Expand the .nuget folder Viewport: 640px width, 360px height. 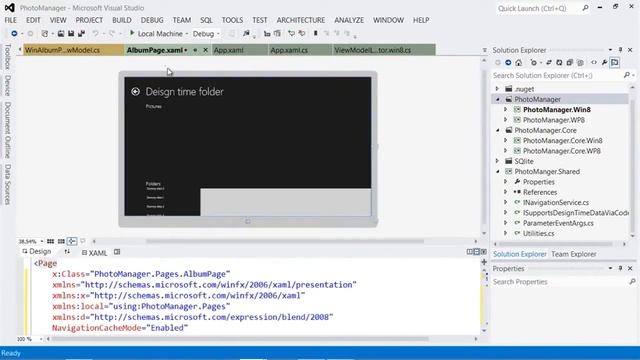498,89
